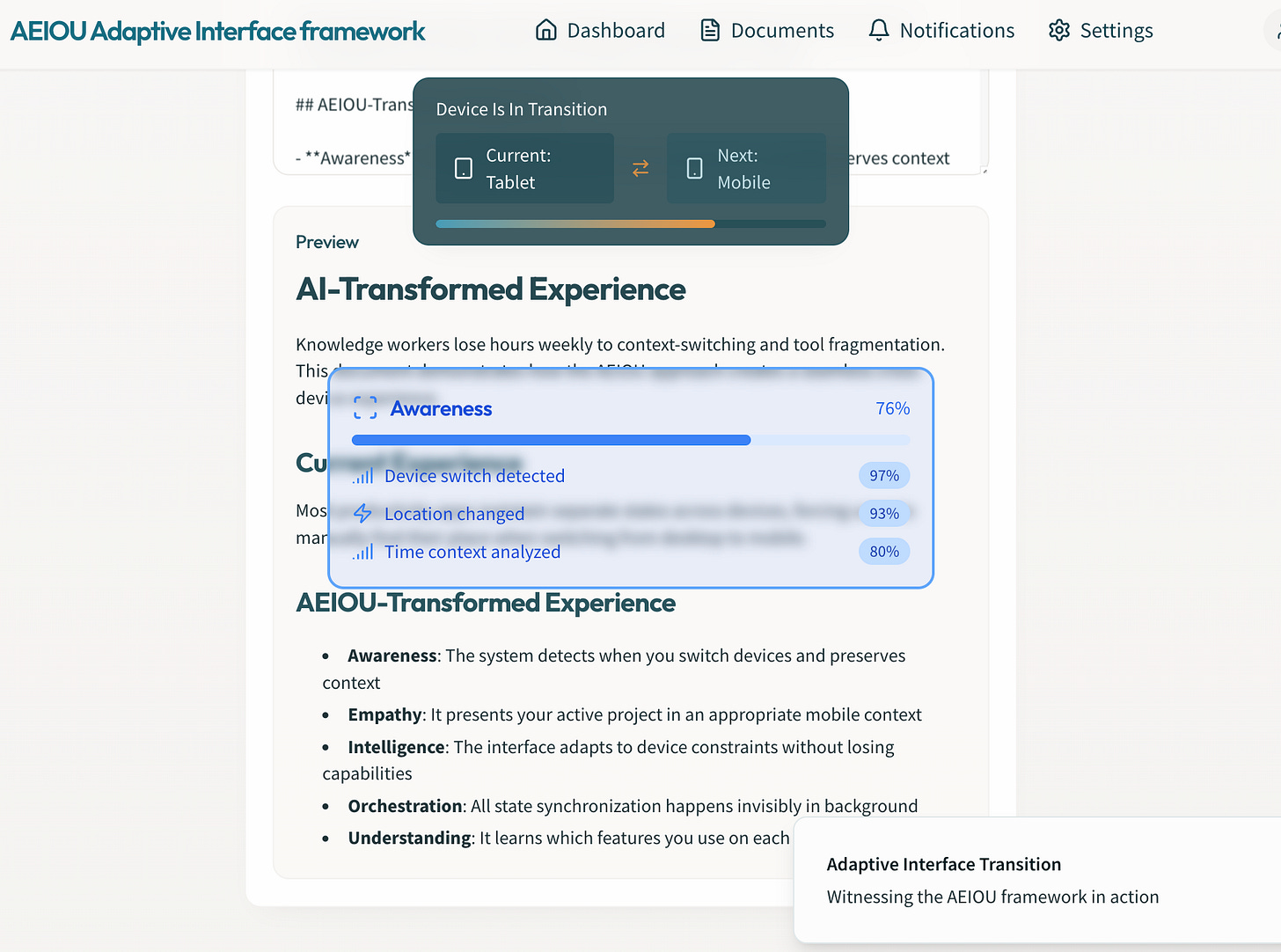Click the Device switch detected row
The width and height of the screenshot is (1281, 952).
[x=631, y=476]
